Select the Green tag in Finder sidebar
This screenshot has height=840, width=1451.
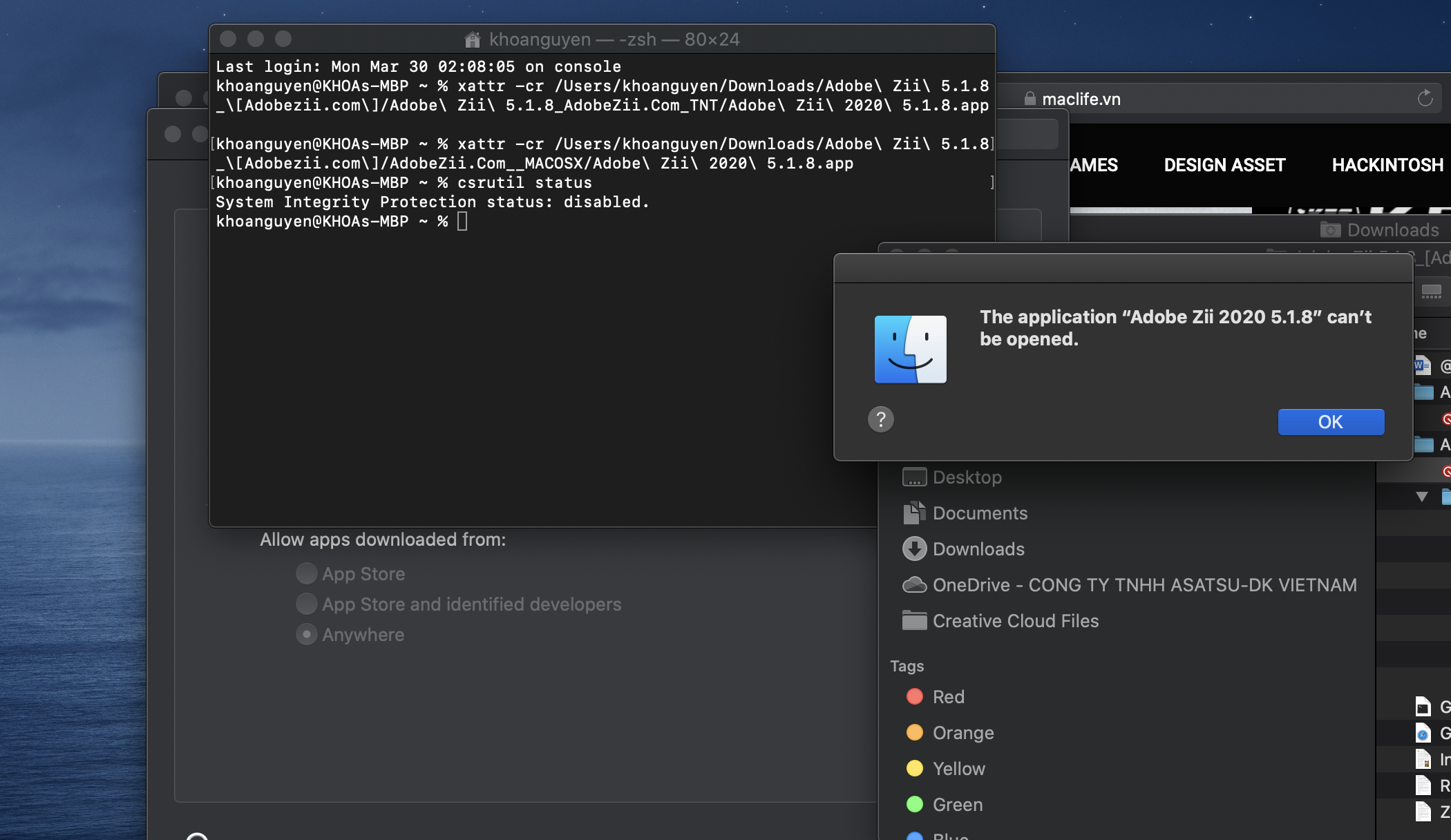(x=945, y=805)
